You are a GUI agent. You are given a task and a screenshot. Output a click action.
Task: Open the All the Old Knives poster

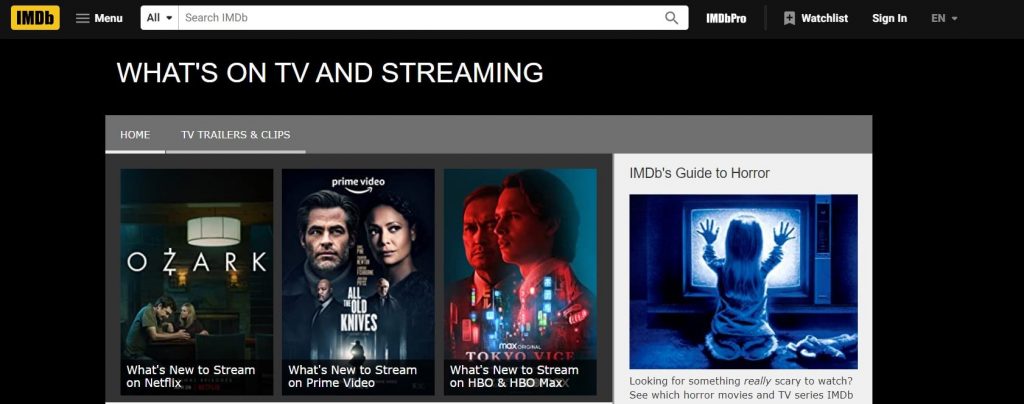pos(358,263)
